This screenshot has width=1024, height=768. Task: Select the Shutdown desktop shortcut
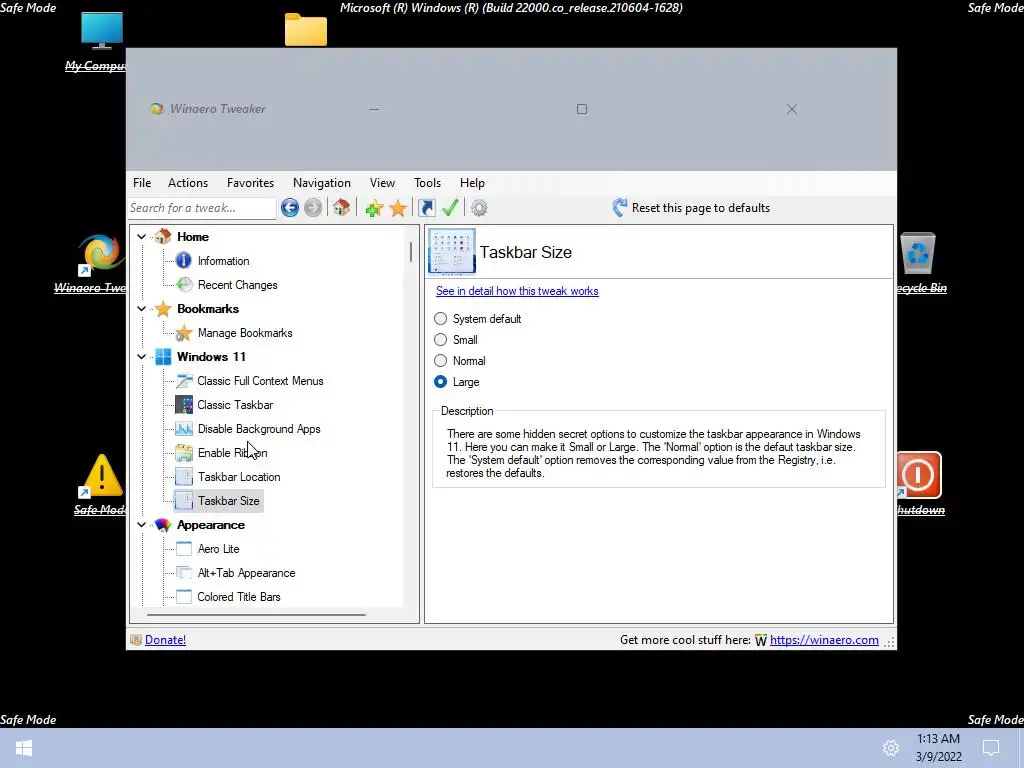point(918,475)
